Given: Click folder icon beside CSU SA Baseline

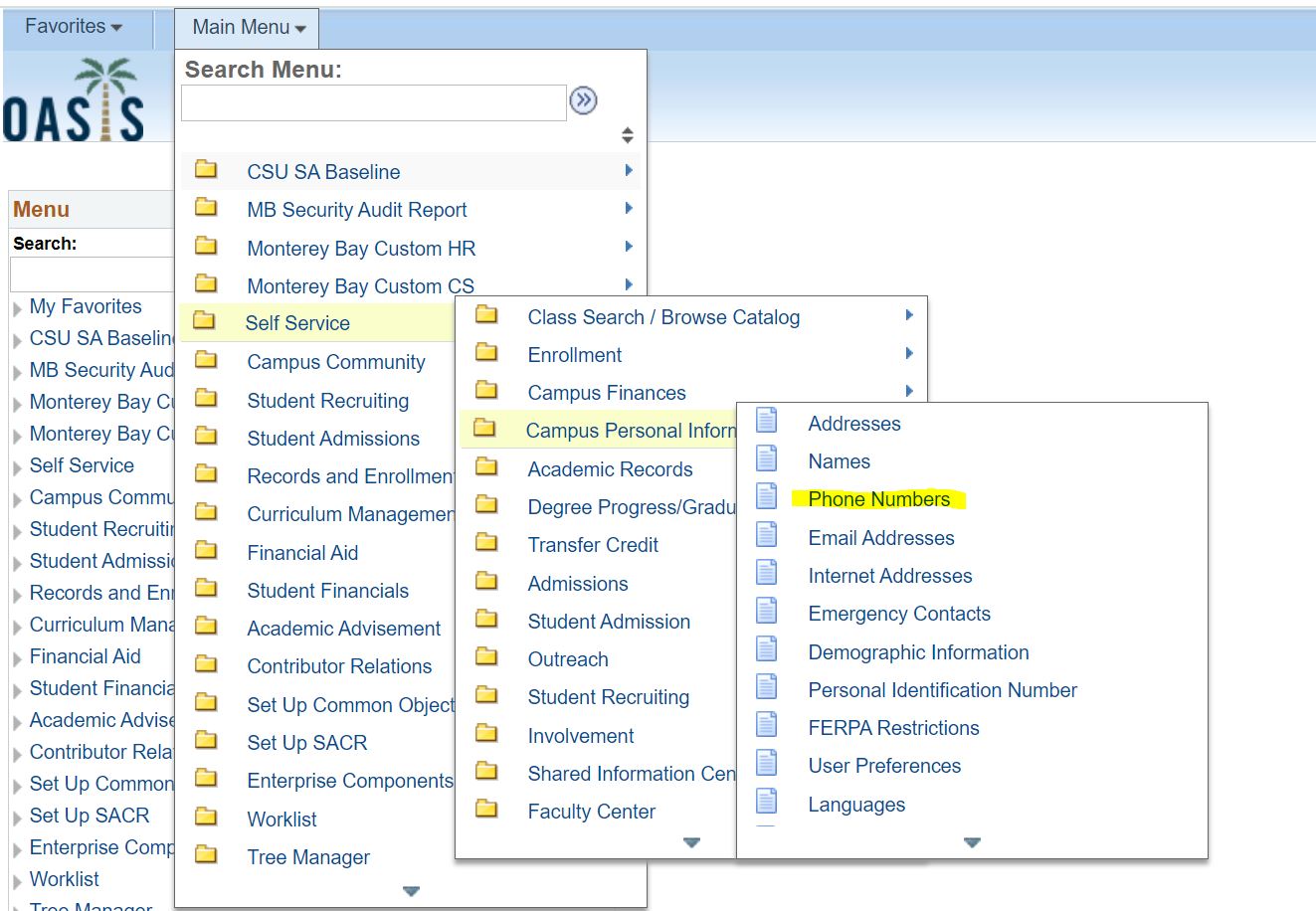Looking at the screenshot, I should coord(206,170).
